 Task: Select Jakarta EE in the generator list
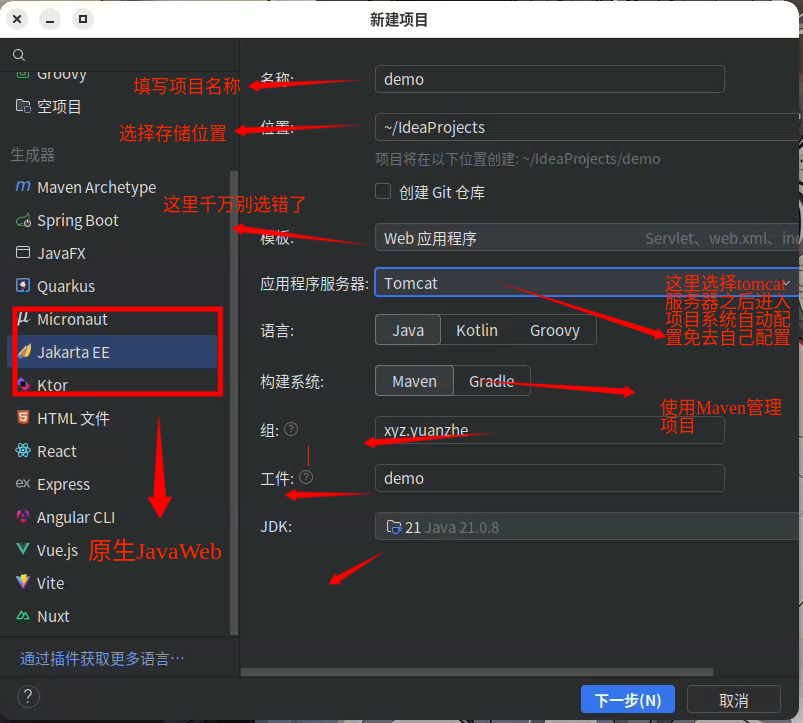[73, 352]
